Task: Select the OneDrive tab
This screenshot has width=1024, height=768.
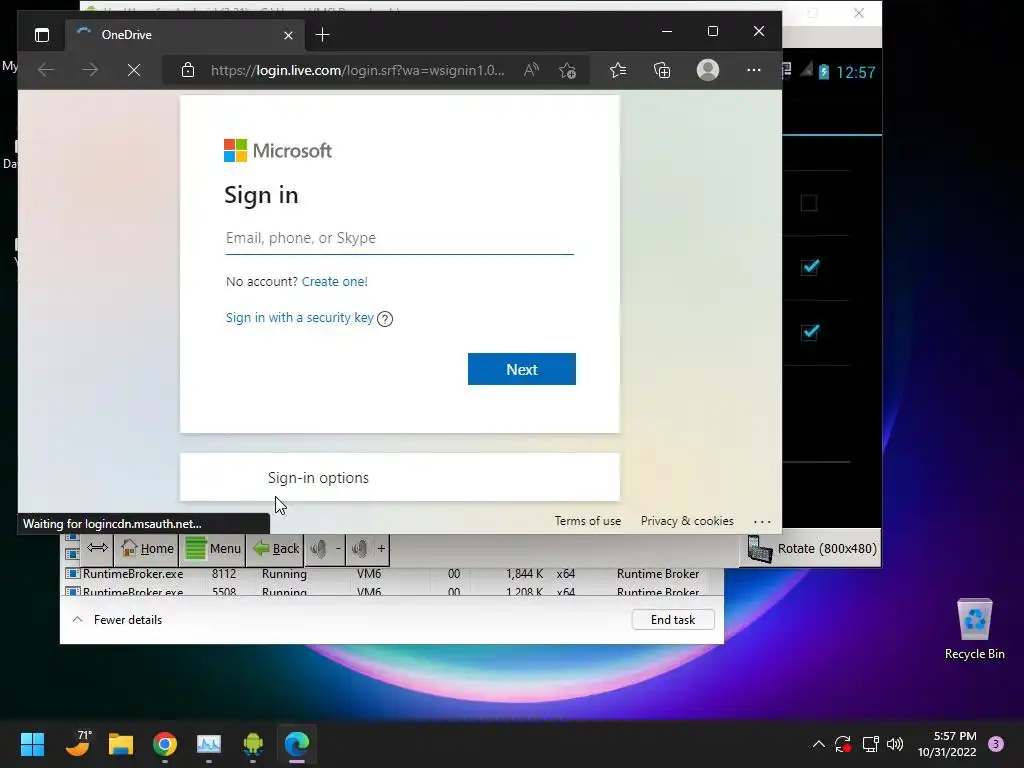Action: (x=183, y=35)
